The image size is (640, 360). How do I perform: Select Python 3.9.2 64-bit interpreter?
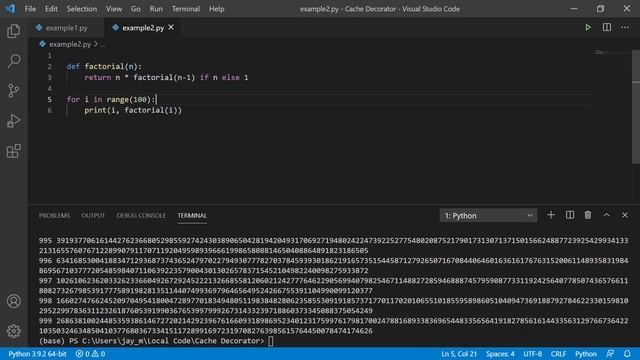pos(37,354)
